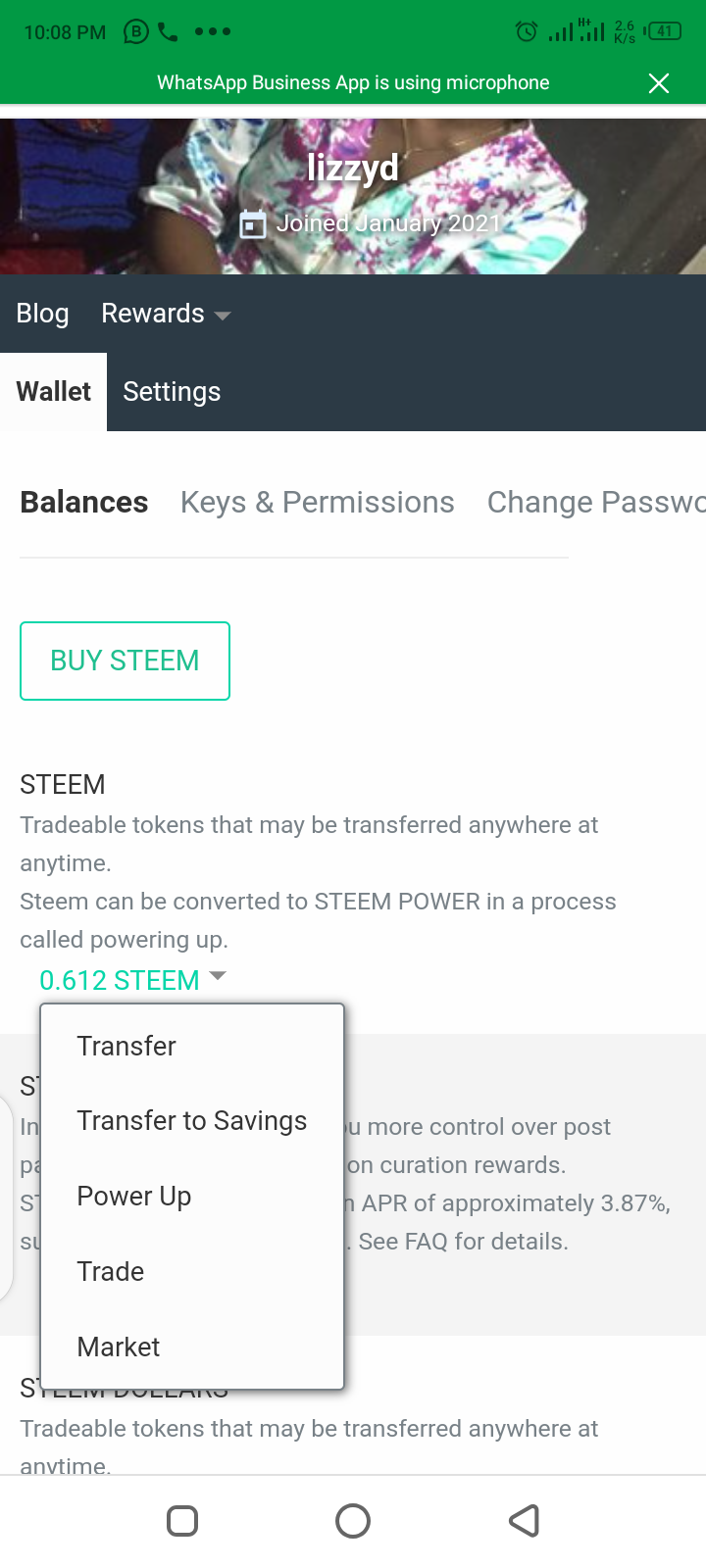Switch to the Keys & Permissions tab
The width and height of the screenshot is (706, 1568).
[318, 502]
